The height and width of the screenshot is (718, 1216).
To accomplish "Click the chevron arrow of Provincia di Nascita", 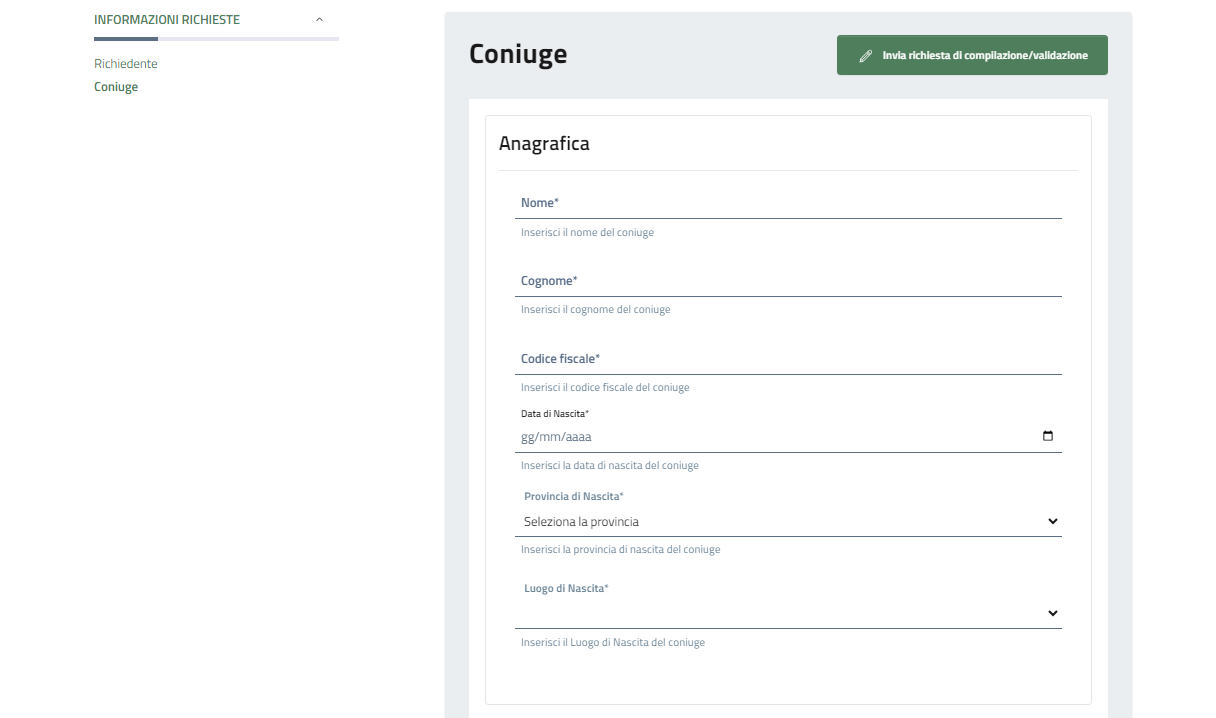I will pos(1052,521).
